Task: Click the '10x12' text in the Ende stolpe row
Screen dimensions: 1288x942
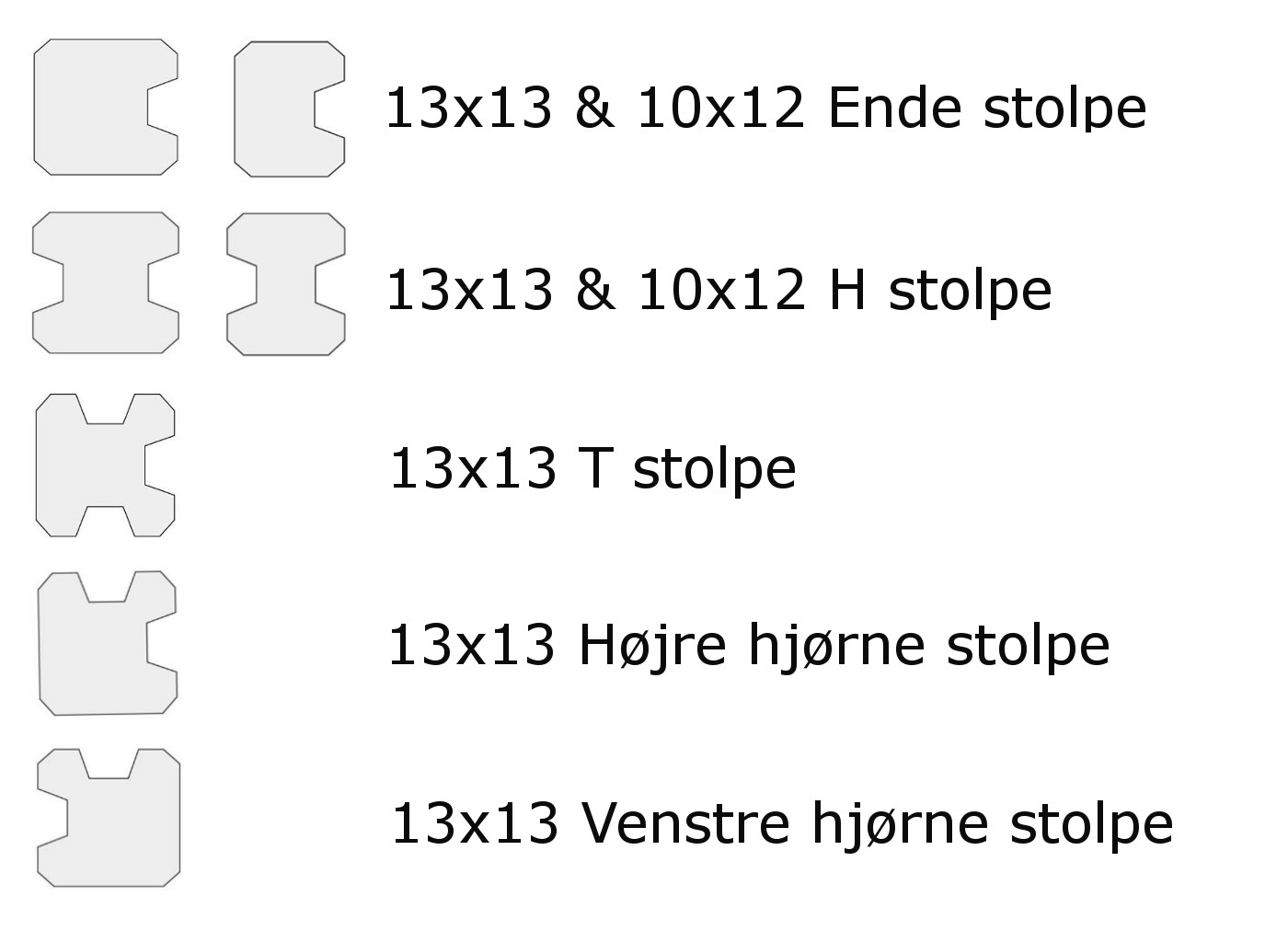Action: tap(720, 108)
